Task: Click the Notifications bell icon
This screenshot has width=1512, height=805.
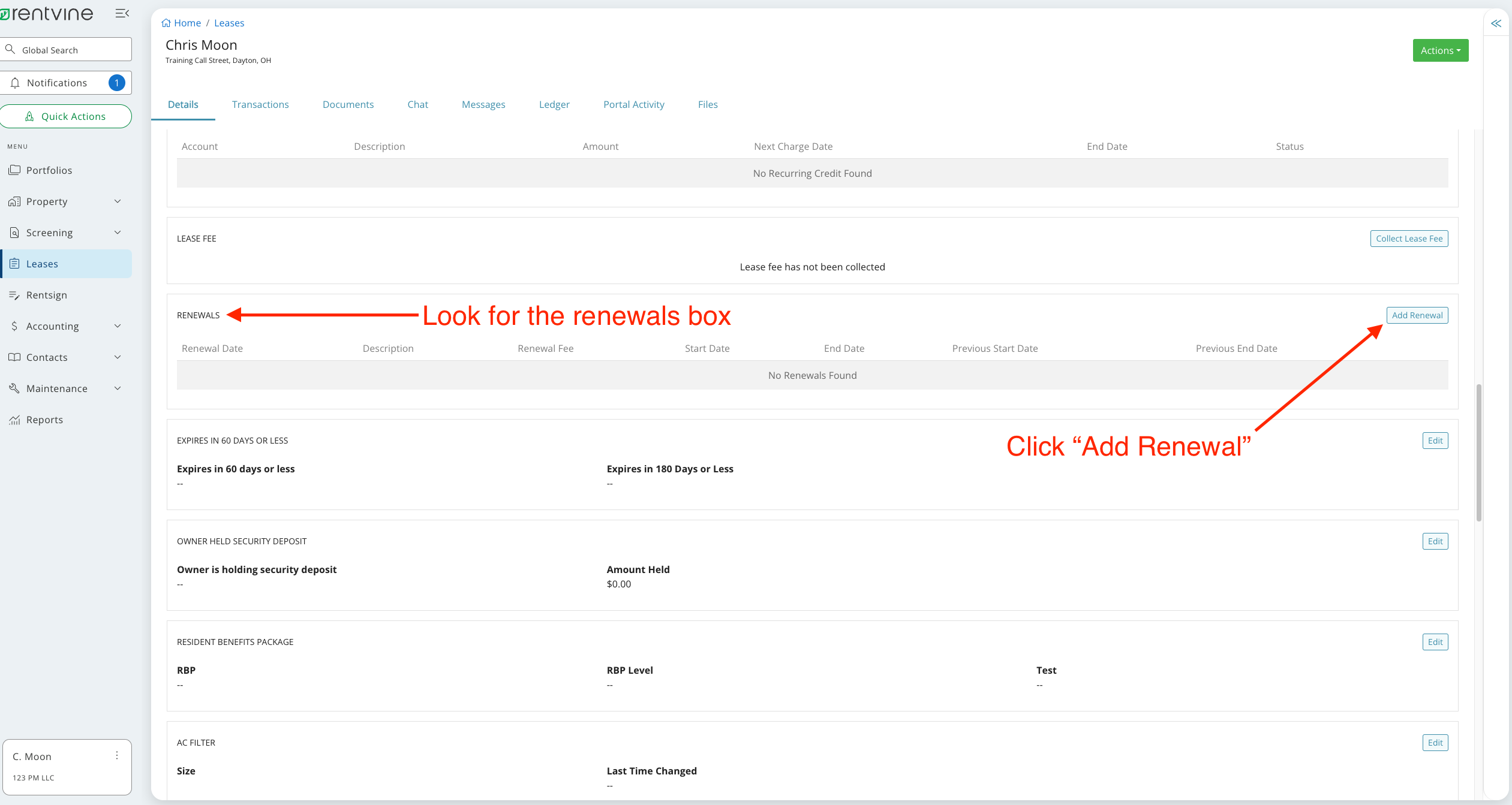Action: point(16,83)
